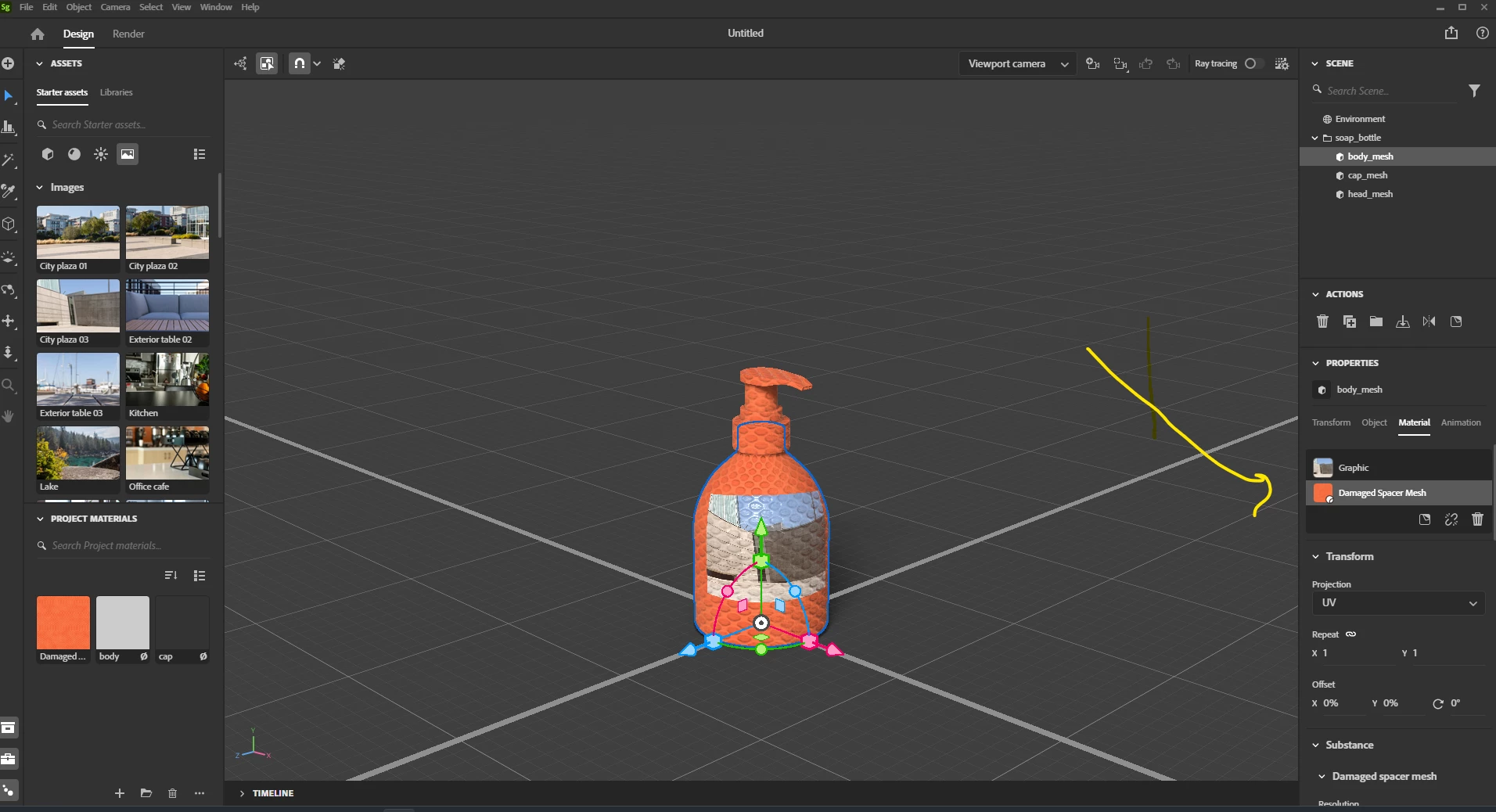Select the City plaza 01 image thumbnail
1496x812 pixels.
click(x=78, y=232)
